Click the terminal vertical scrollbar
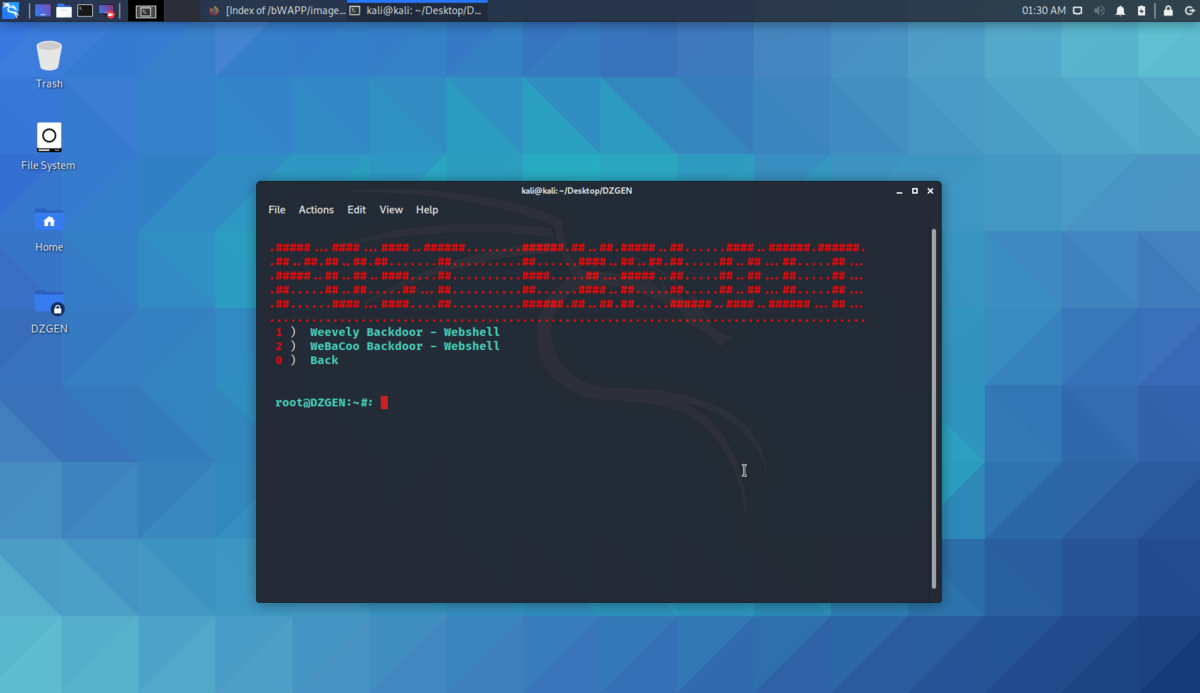The width and height of the screenshot is (1200, 693). click(x=934, y=408)
